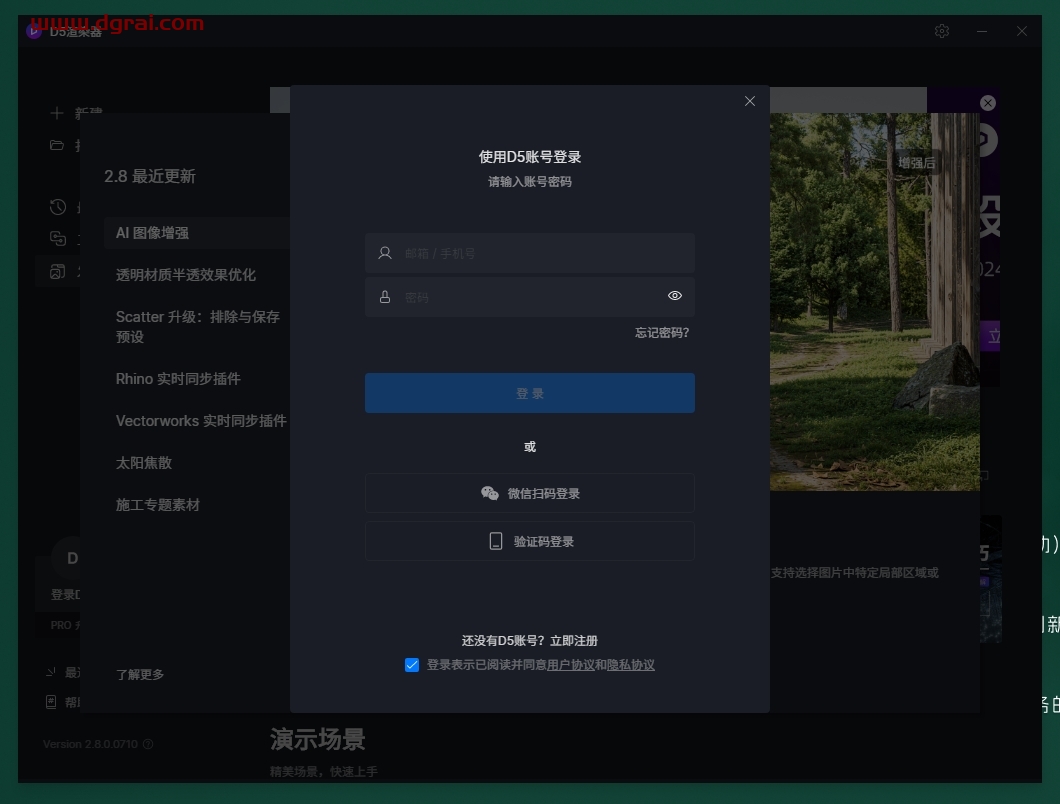
Task: Click the 增强后 image label
Action: click(x=916, y=162)
